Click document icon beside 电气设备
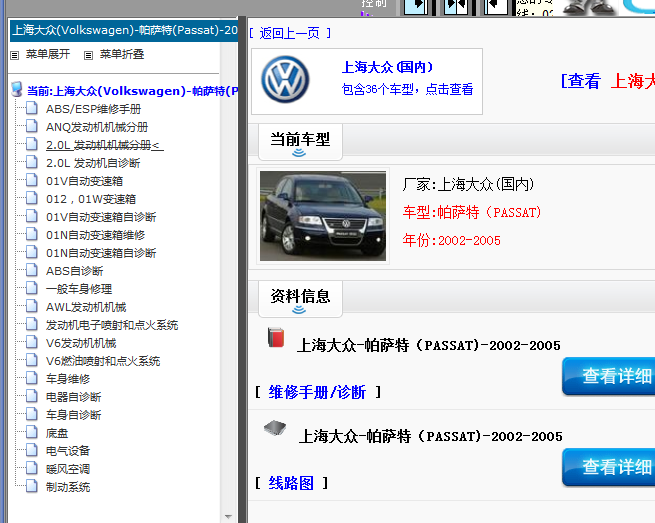Screen dimensions: 655x523 [32, 449]
